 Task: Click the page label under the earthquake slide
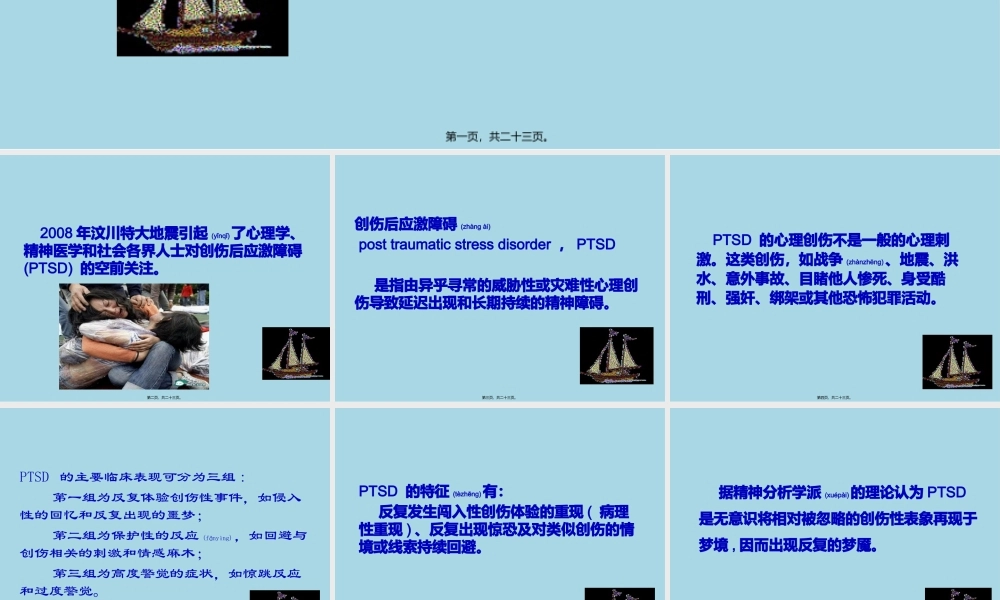(165, 396)
